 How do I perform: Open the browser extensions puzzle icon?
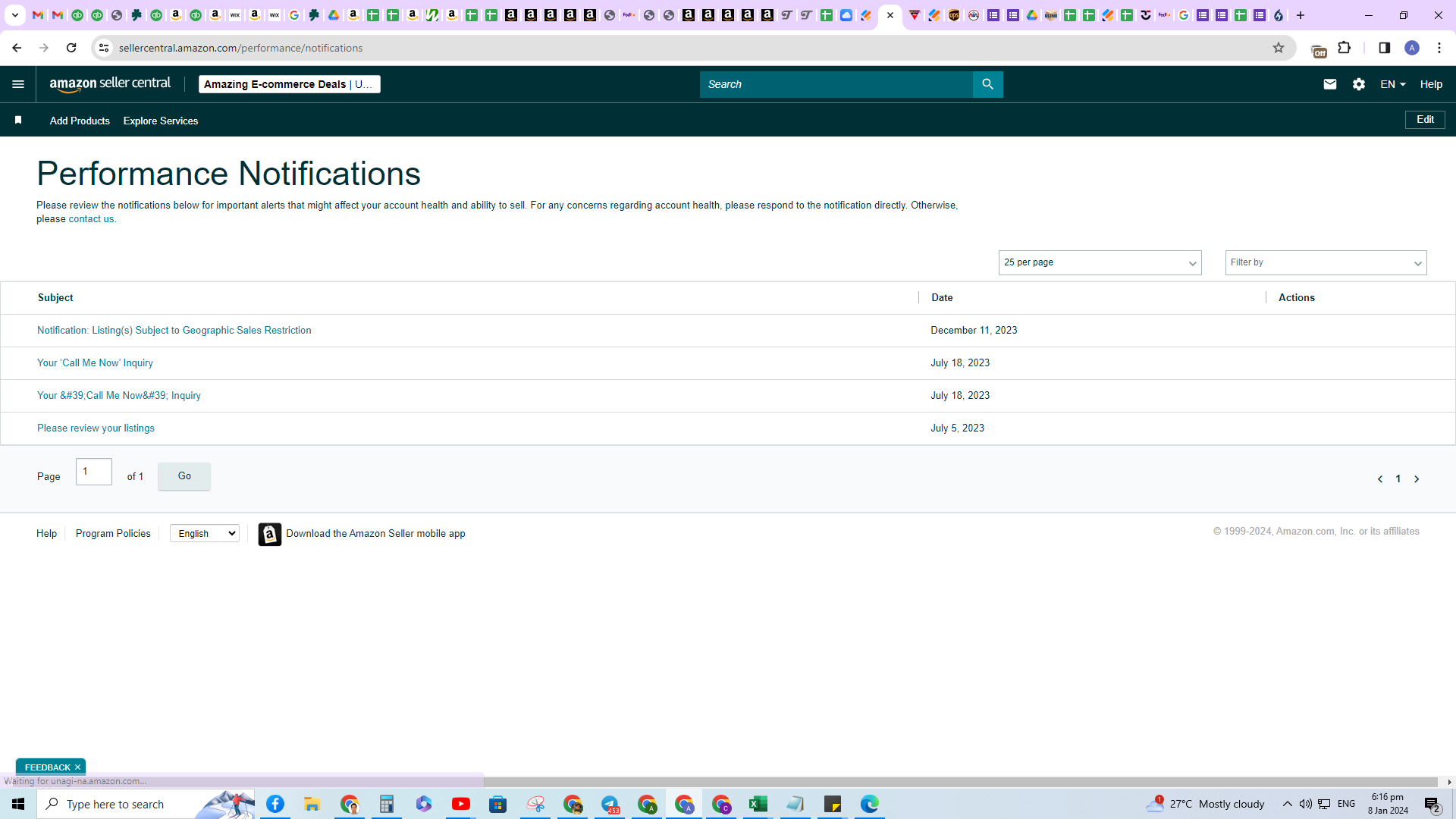(1345, 48)
